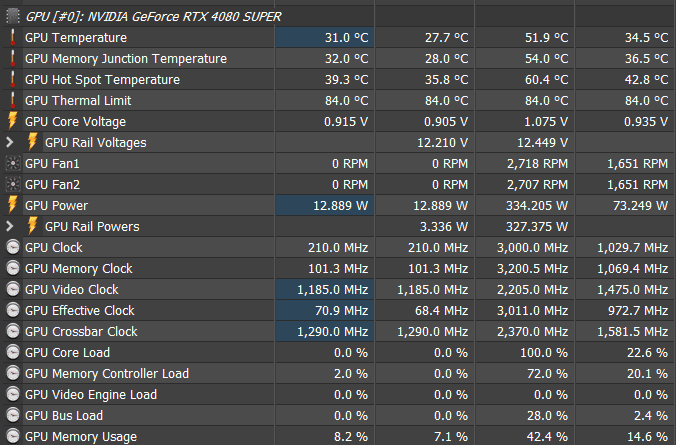
Task: Click the GPU chip icon in the header row
Action: pos(13,16)
